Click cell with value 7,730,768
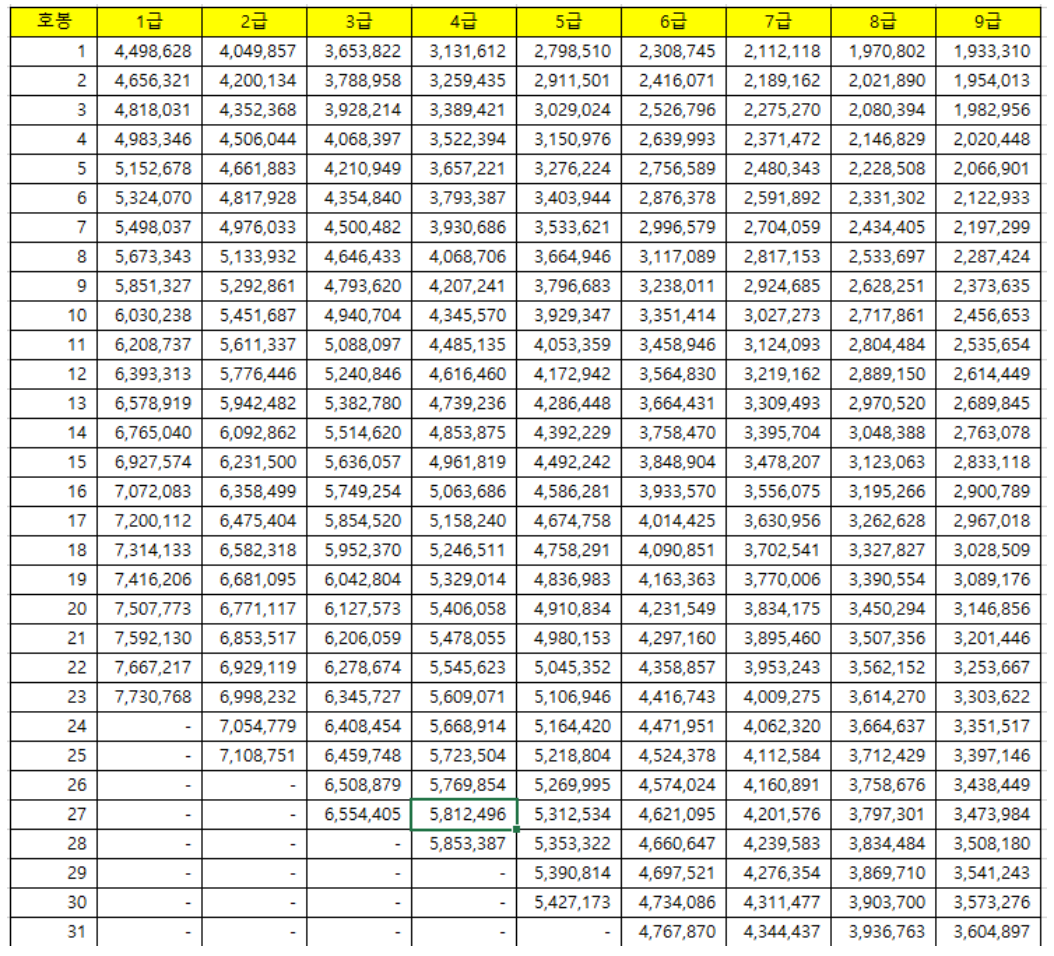The height and width of the screenshot is (956, 1054). point(149,697)
